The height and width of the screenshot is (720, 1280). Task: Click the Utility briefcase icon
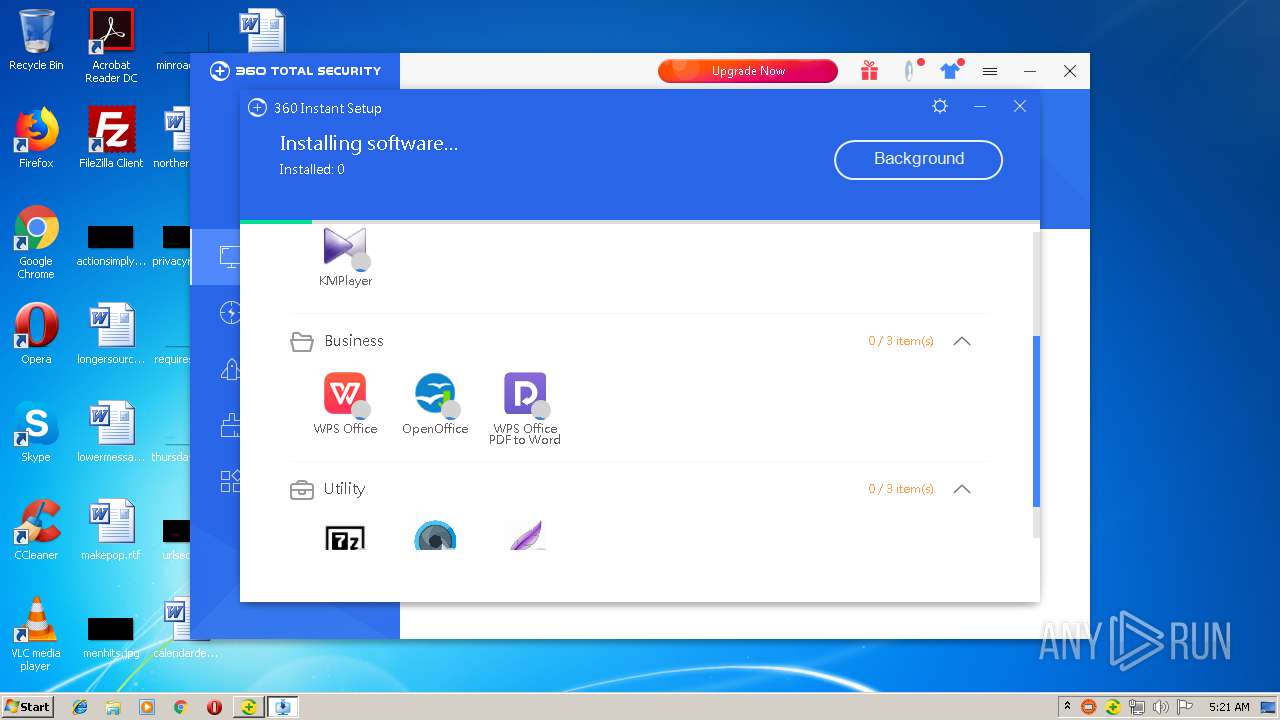[301, 490]
